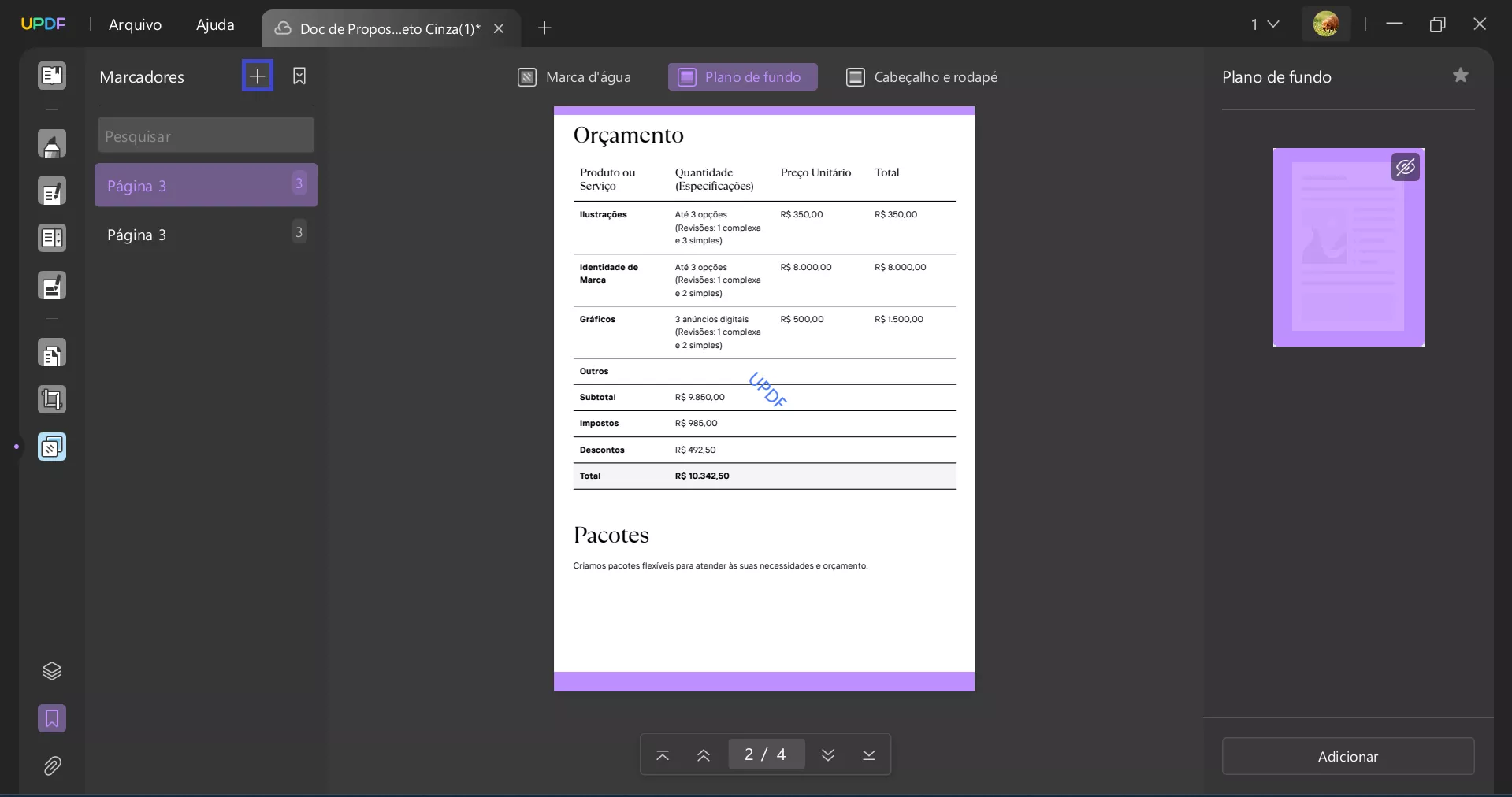Open the Attachments panel

(52, 765)
